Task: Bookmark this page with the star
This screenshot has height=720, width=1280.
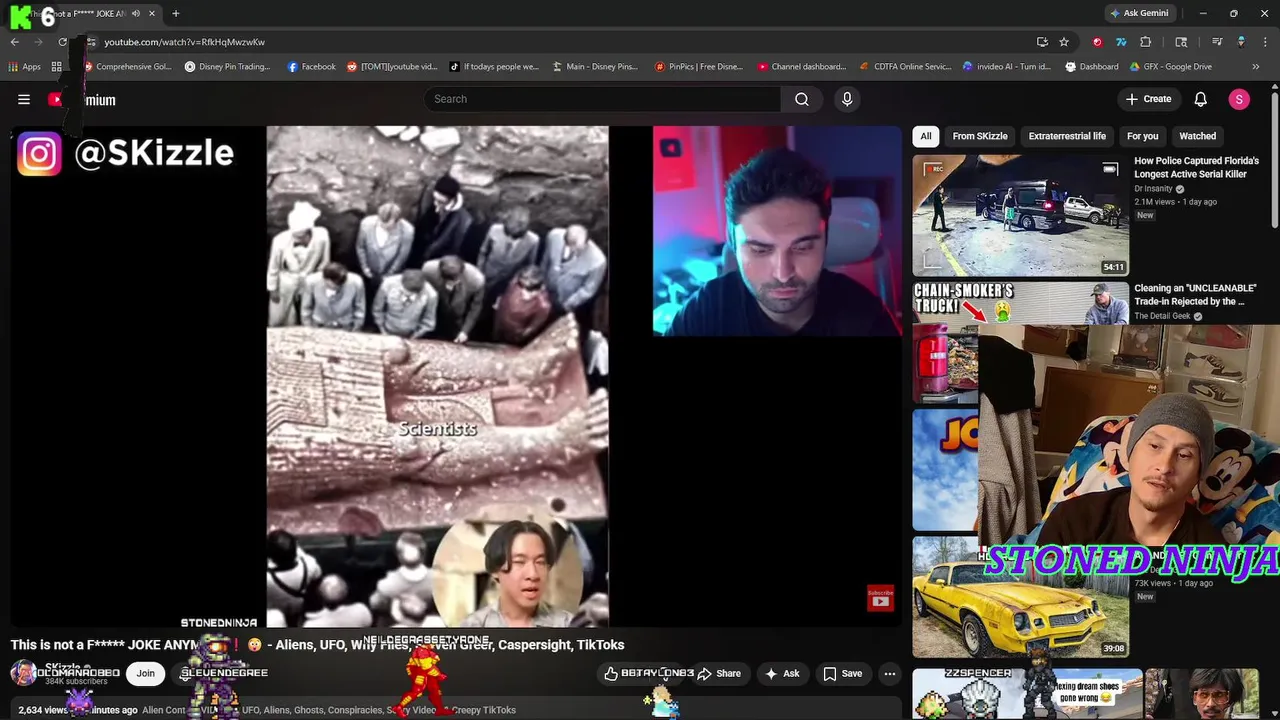Action: coord(1064,42)
